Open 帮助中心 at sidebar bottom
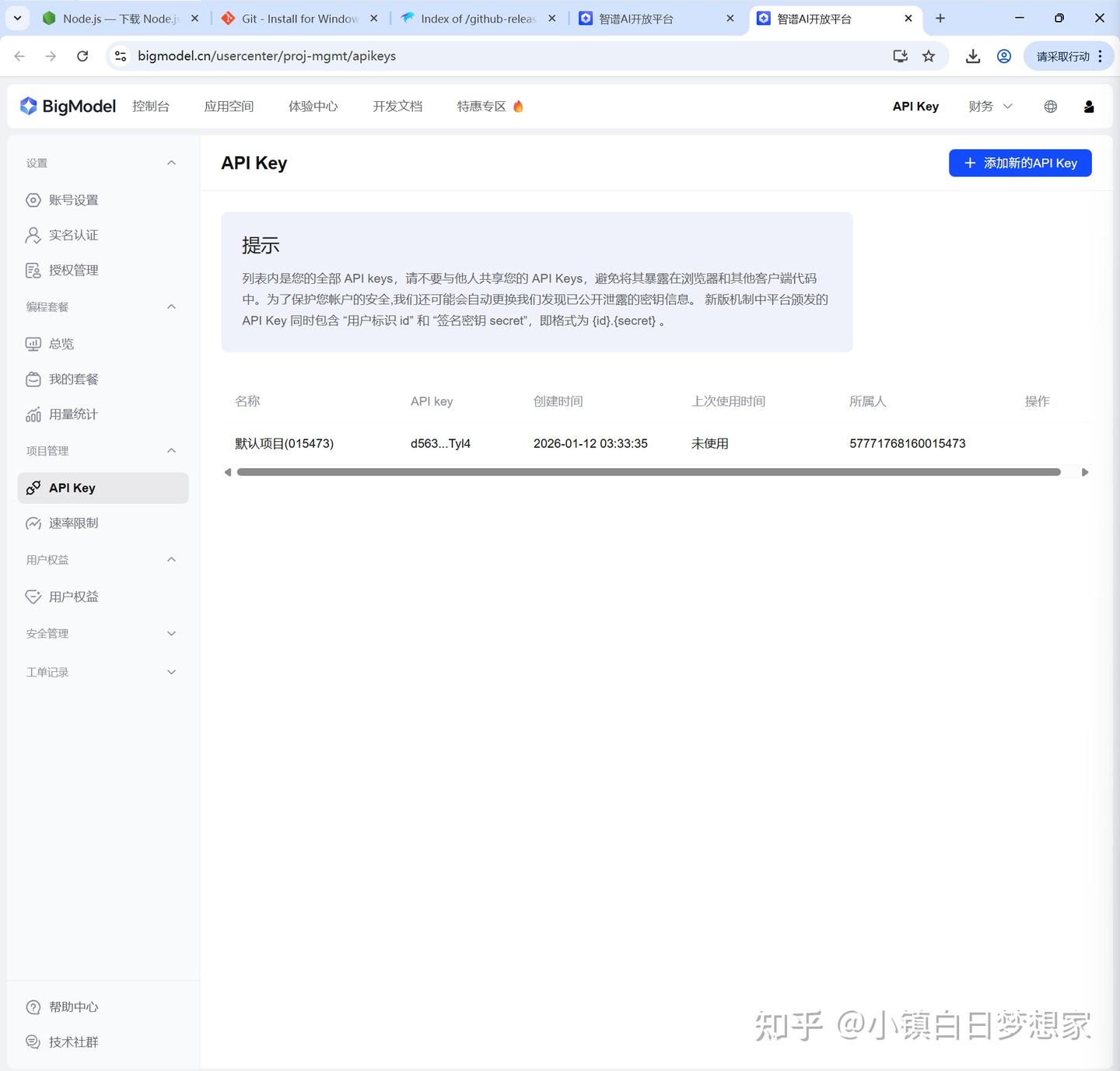 [x=73, y=1007]
